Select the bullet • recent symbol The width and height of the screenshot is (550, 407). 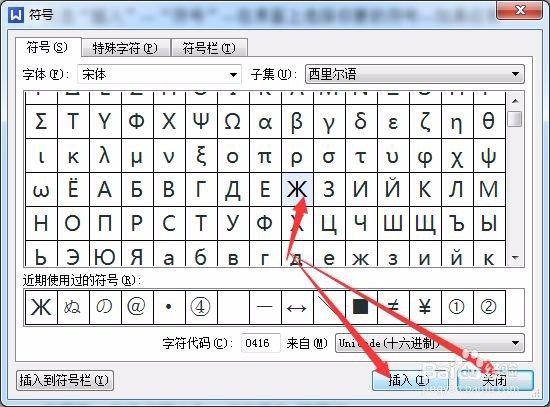click(x=169, y=307)
